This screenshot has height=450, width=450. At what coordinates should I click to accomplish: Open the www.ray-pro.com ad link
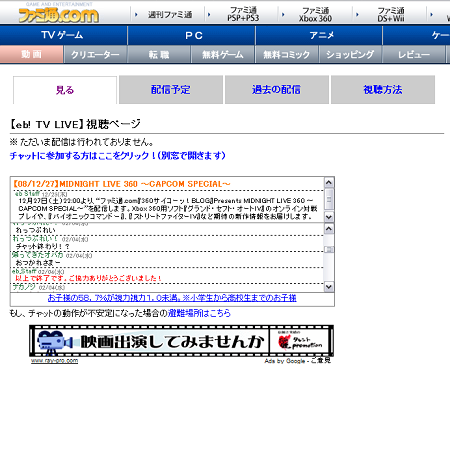click(x=54, y=361)
